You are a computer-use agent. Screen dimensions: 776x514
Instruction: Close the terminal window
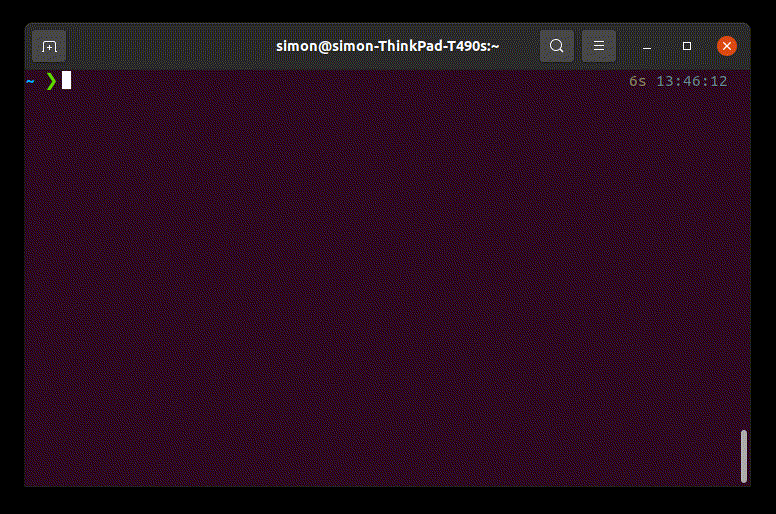pyautogui.click(x=727, y=47)
